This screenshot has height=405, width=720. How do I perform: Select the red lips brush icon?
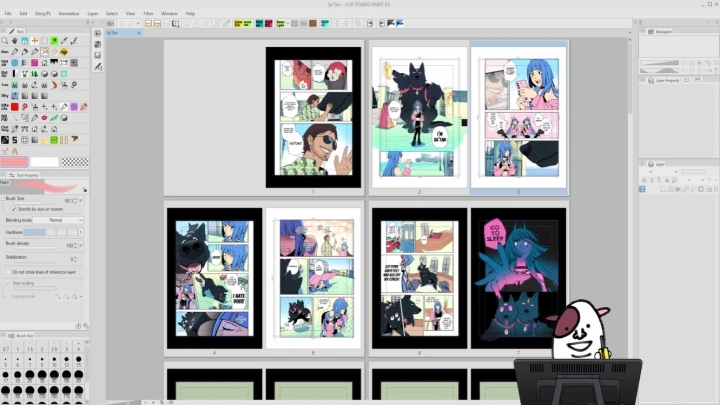(45, 118)
